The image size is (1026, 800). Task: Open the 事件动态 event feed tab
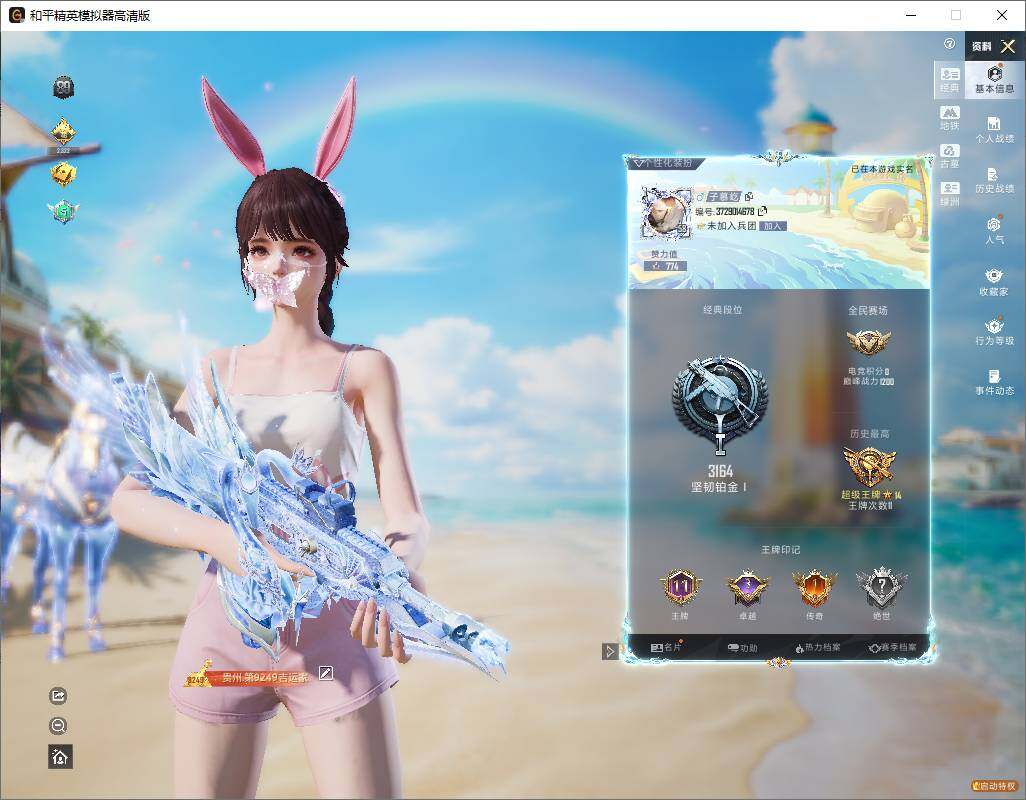(x=994, y=382)
